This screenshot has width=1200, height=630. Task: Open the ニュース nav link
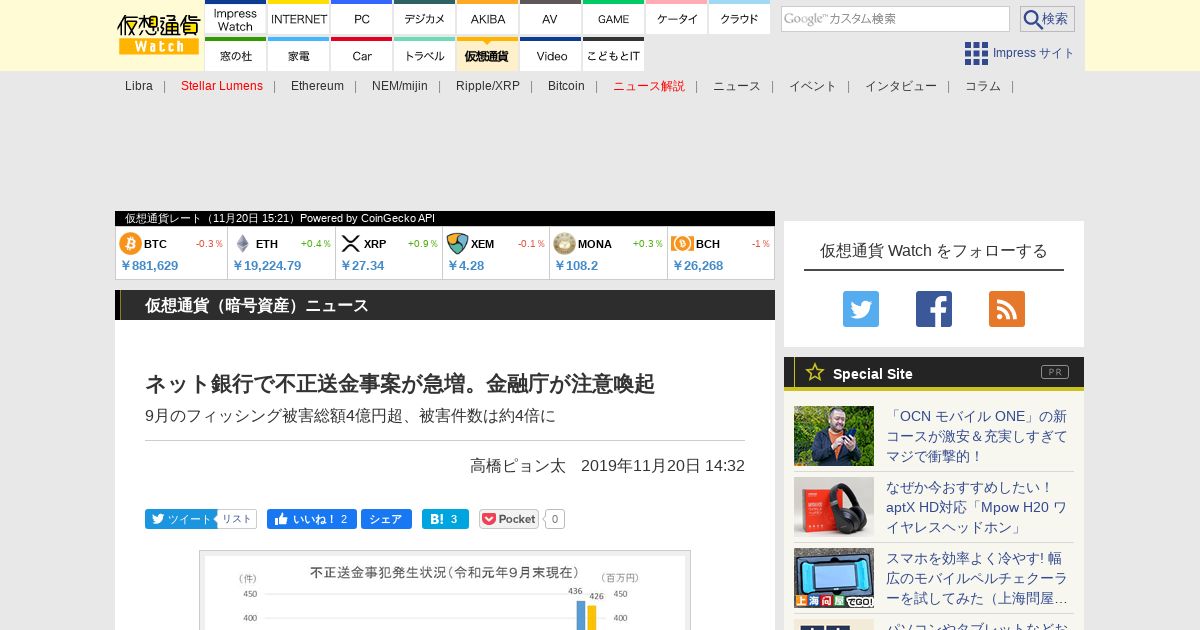coord(737,86)
